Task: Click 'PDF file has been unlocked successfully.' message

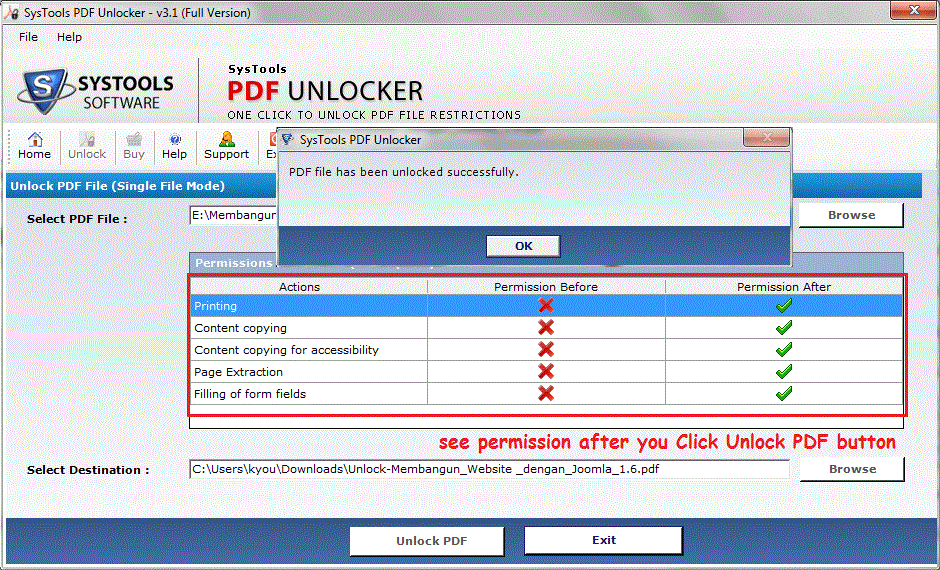Action: tap(403, 172)
